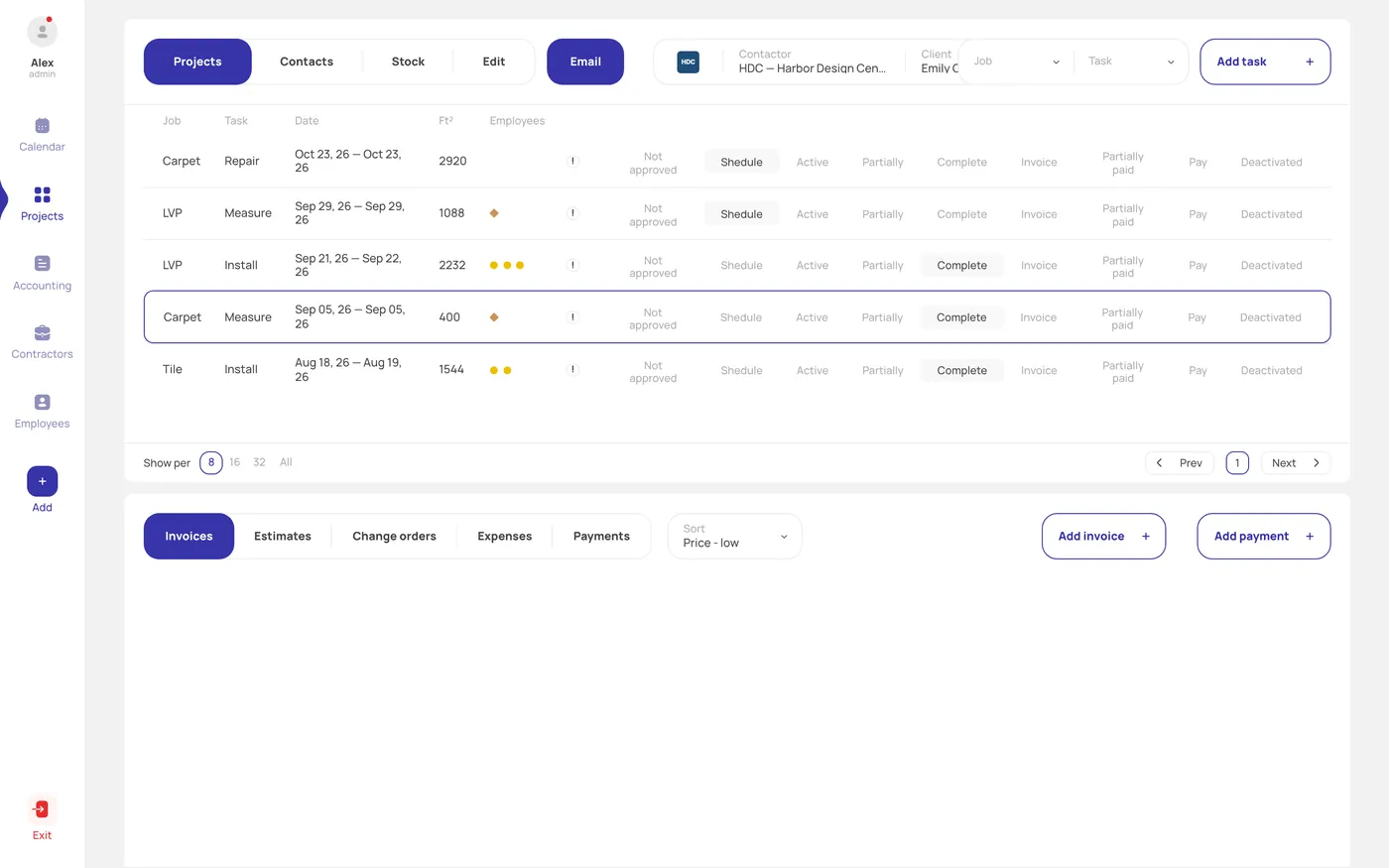Go to the Prev page
The height and width of the screenshot is (868, 1389).
point(1180,463)
